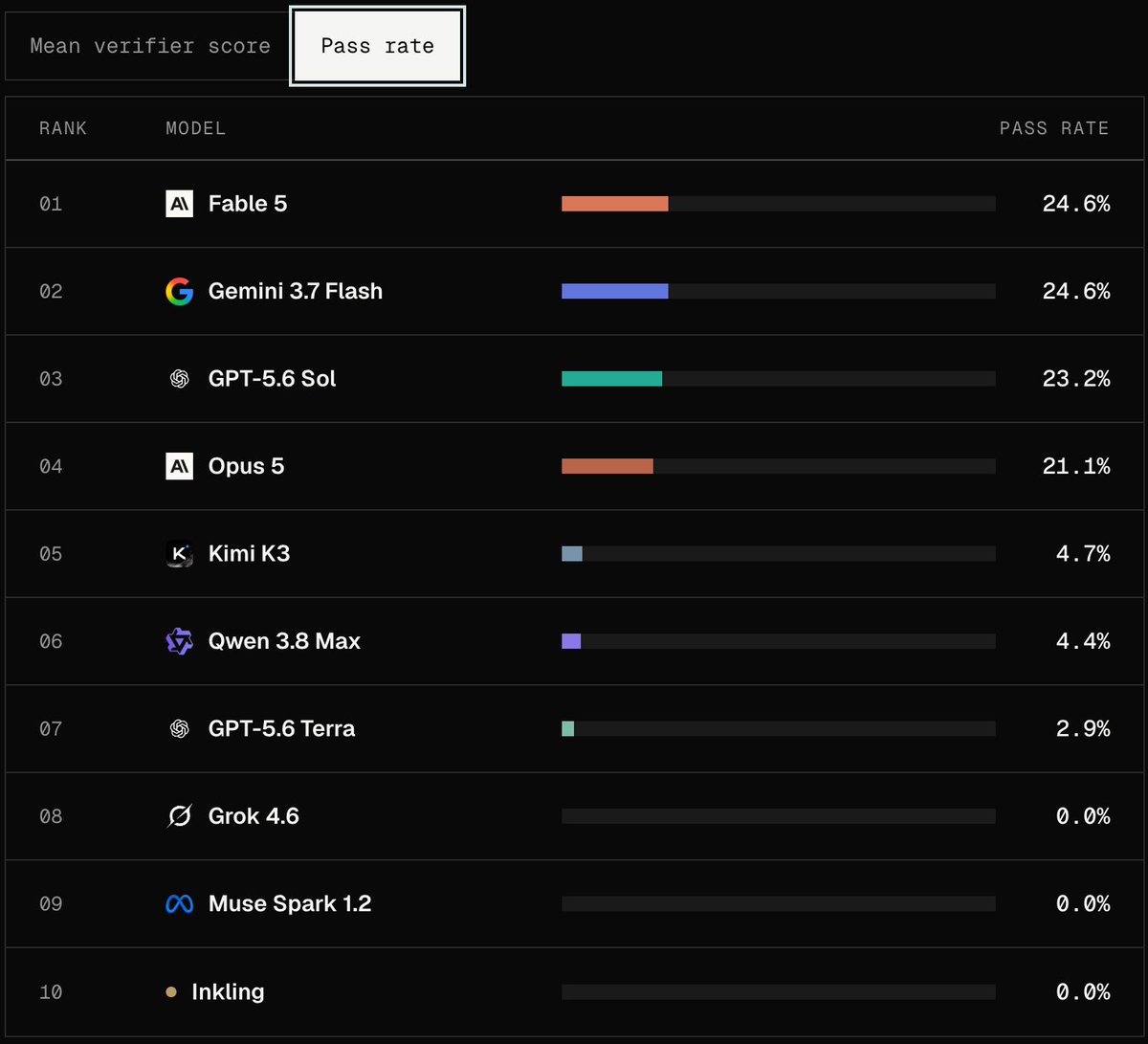The image size is (1148, 1044).
Task: Select the Pass rate tab
Action: [x=378, y=46]
